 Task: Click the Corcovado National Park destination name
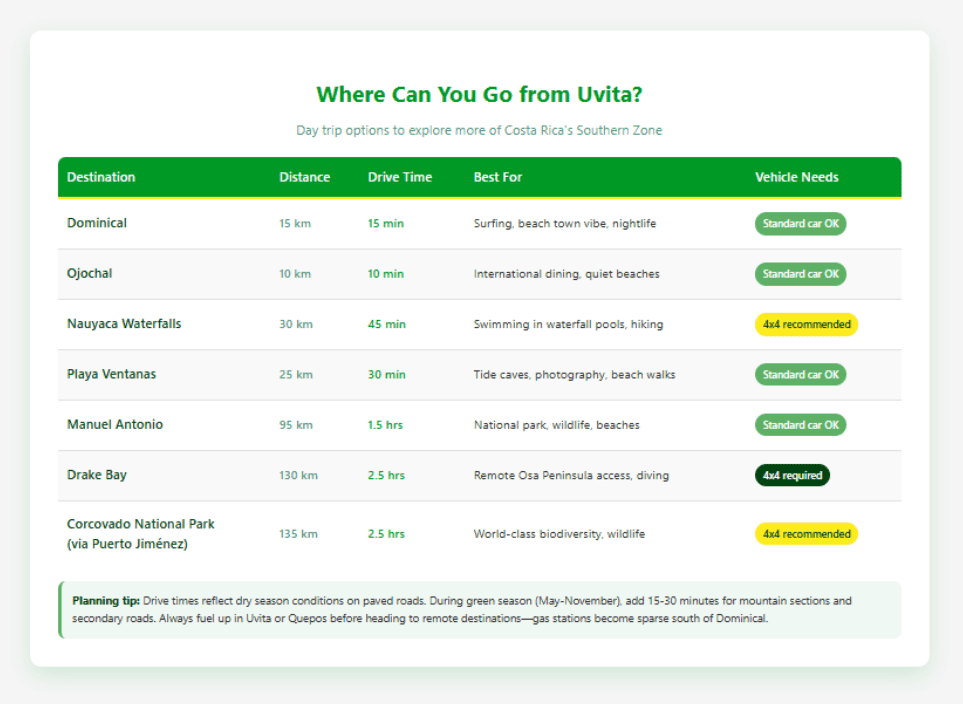[x=140, y=524]
